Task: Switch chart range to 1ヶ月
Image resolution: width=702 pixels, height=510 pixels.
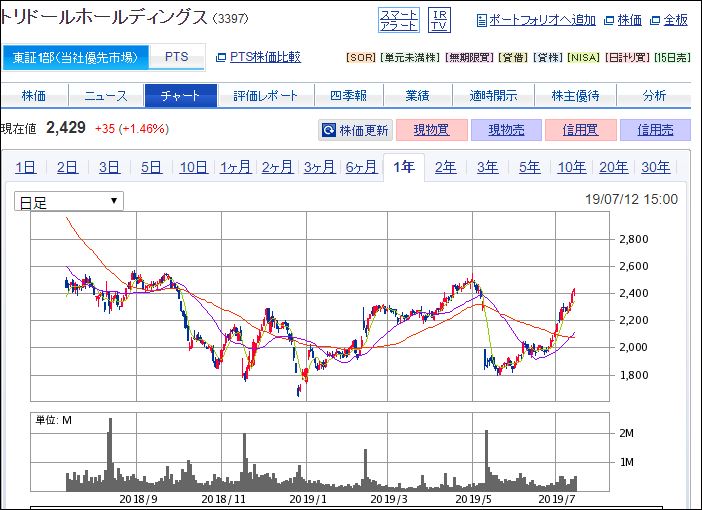Action: tap(235, 167)
